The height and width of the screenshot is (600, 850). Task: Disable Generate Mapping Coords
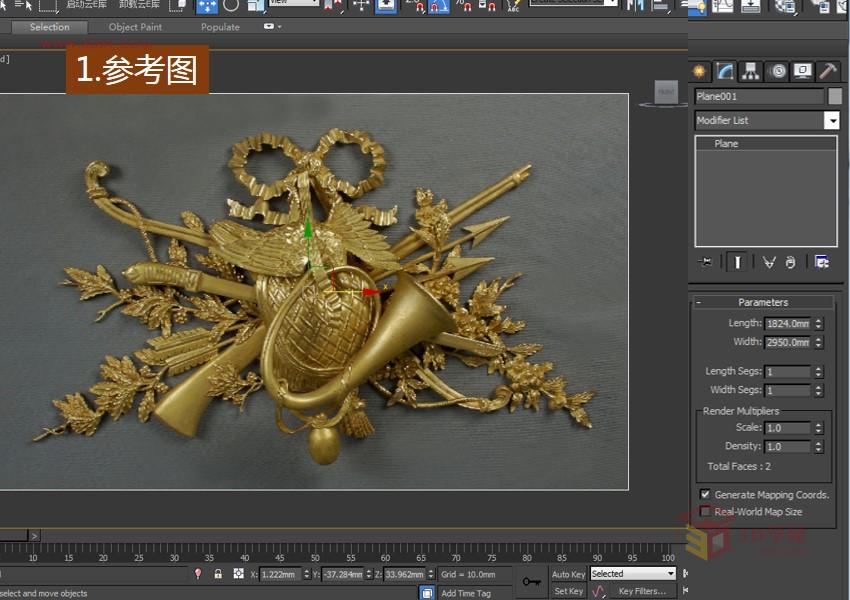pyautogui.click(x=706, y=494)
